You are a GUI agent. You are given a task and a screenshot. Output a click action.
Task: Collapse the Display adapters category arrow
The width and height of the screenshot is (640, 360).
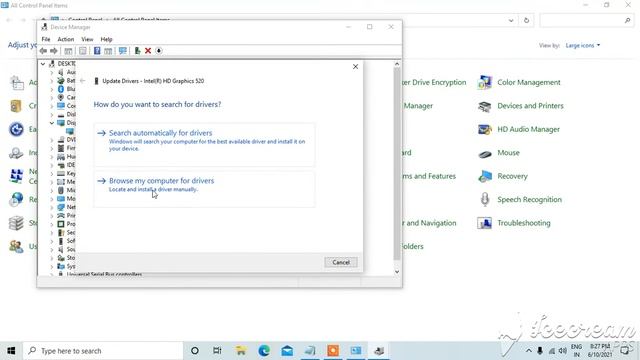51,123
